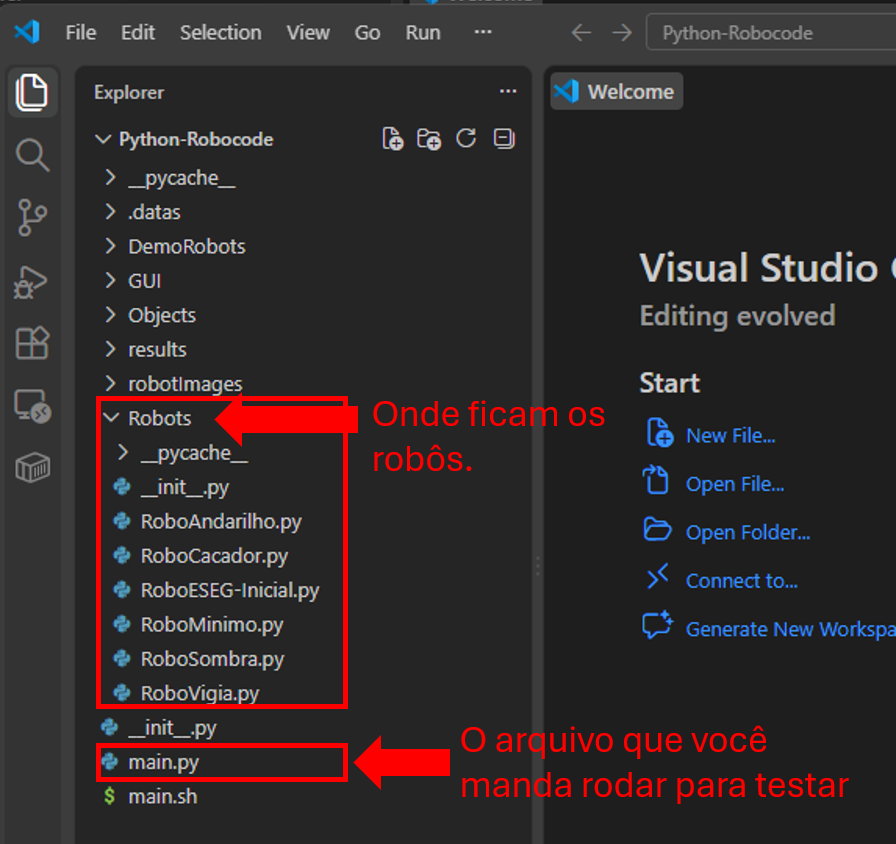Click the Open File... link
This screenshot has height=844, width=896.
735,485
